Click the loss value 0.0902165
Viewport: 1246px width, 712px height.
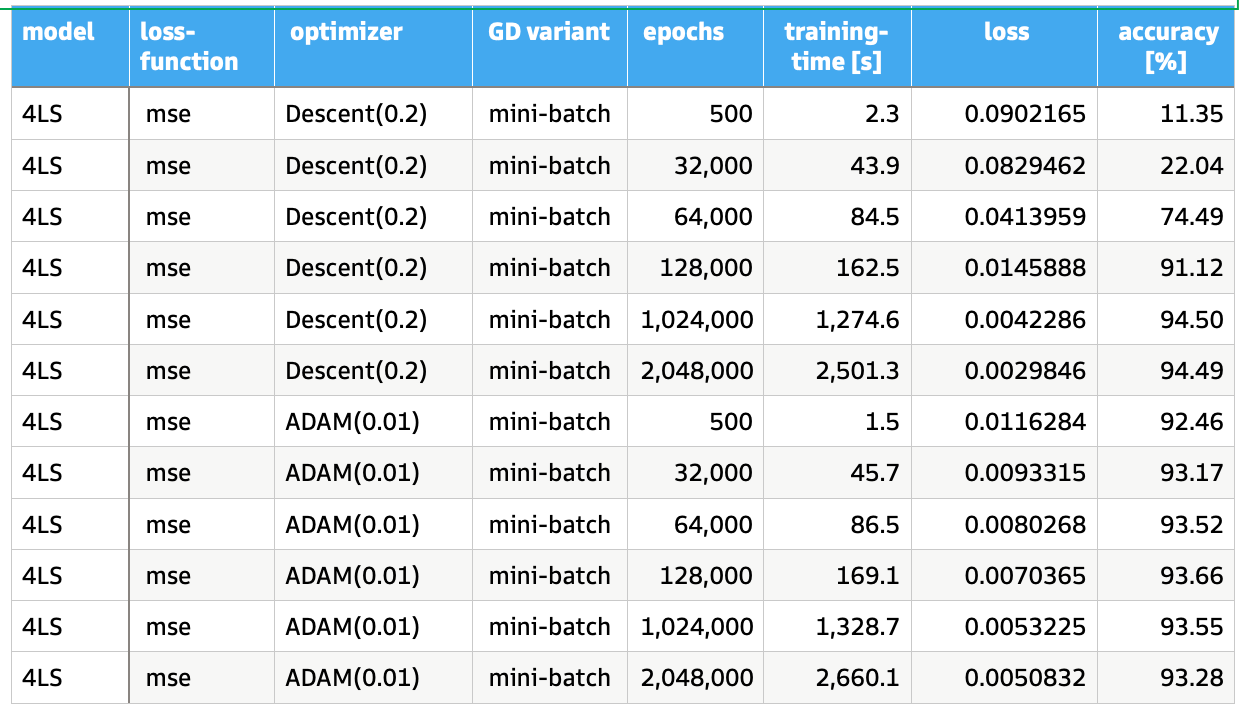click(1025, 114)
